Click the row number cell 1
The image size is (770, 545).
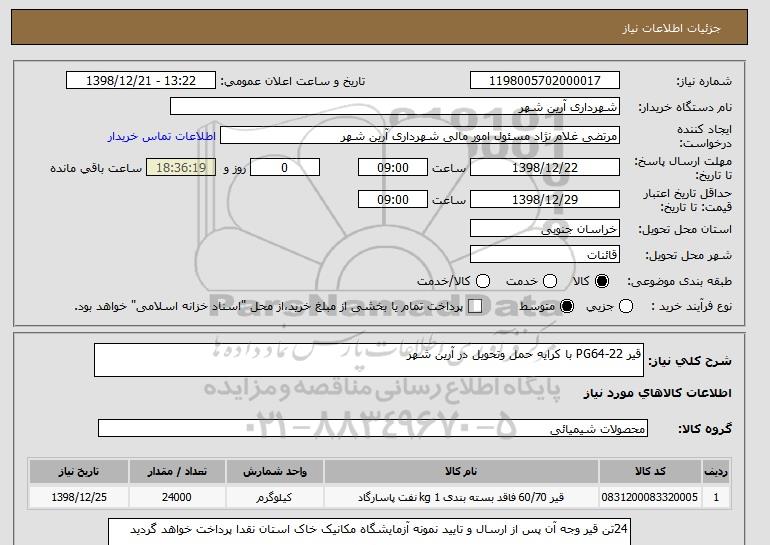(716, 497)
